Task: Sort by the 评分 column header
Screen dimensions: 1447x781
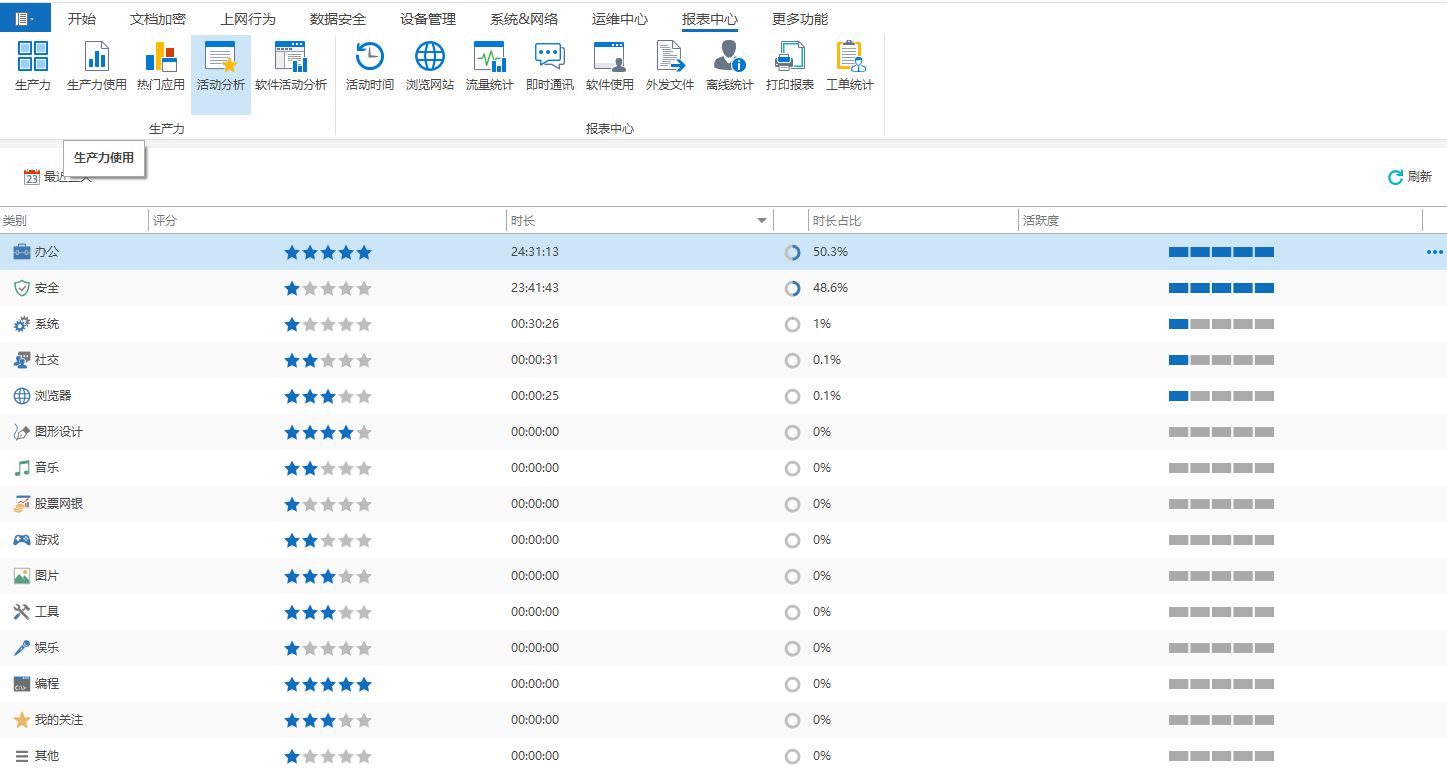Action: (x=328, y=221)
